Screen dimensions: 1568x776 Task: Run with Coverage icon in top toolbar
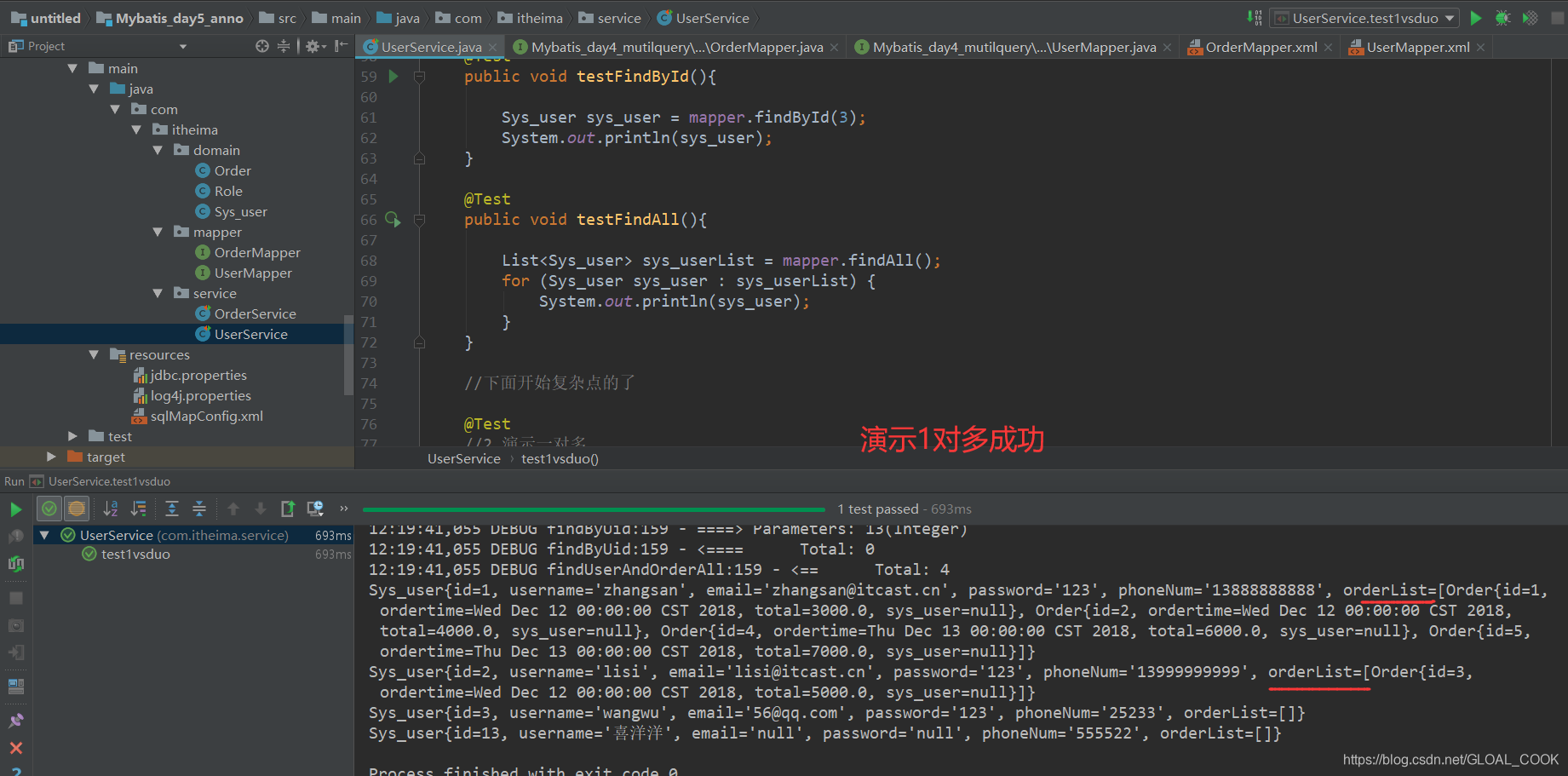[1531, 18]
